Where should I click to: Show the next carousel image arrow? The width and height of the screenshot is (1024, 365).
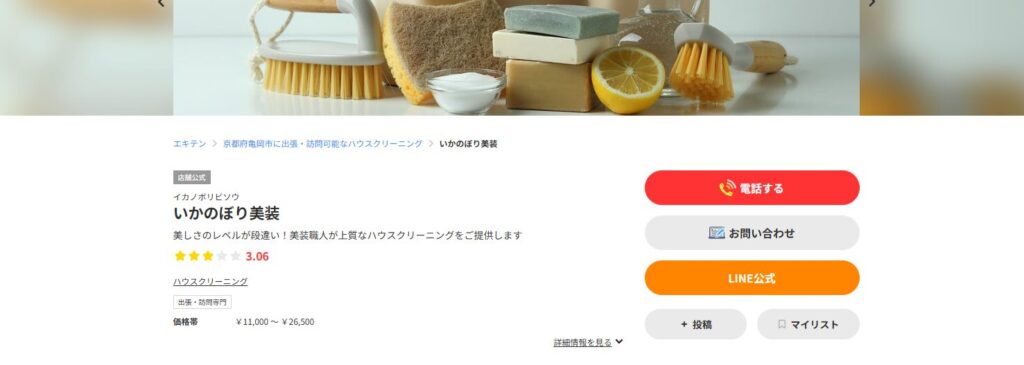click(x=871, y=3)
